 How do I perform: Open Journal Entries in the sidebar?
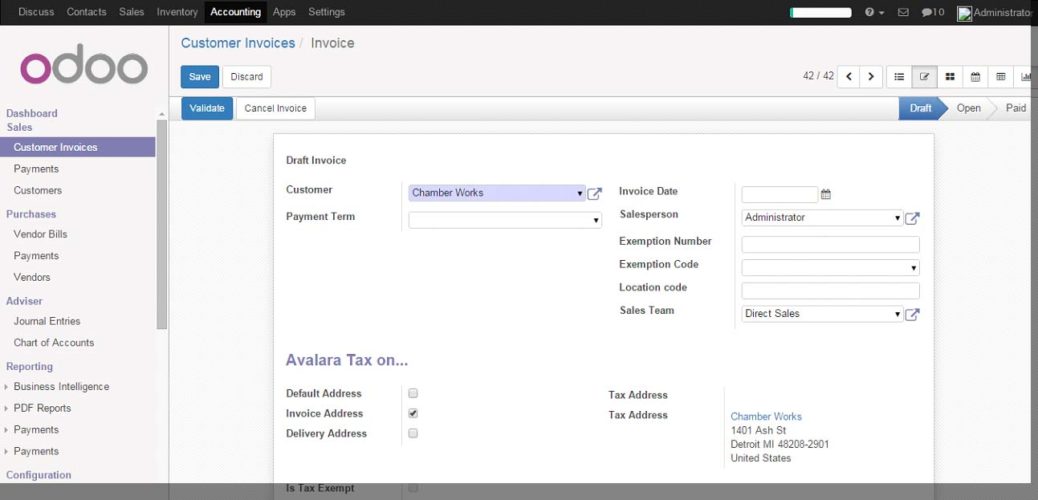click(x=47, y=321)
